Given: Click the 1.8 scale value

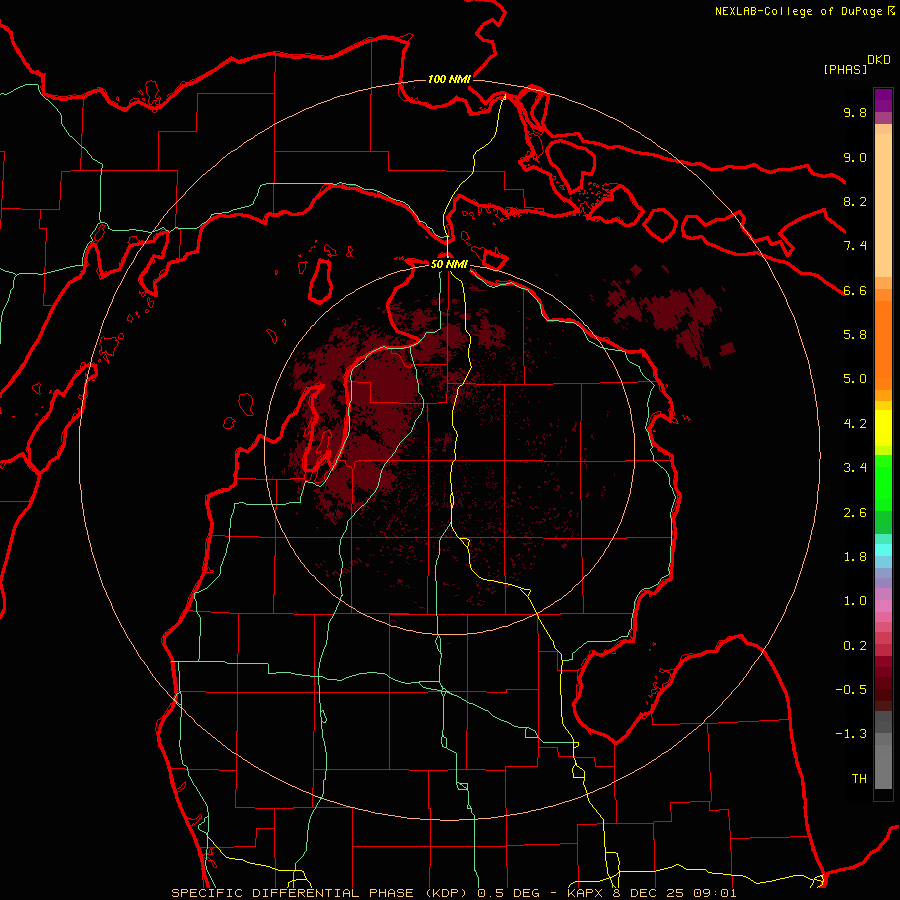Looking at the screenshot, I should pos(855,557).
